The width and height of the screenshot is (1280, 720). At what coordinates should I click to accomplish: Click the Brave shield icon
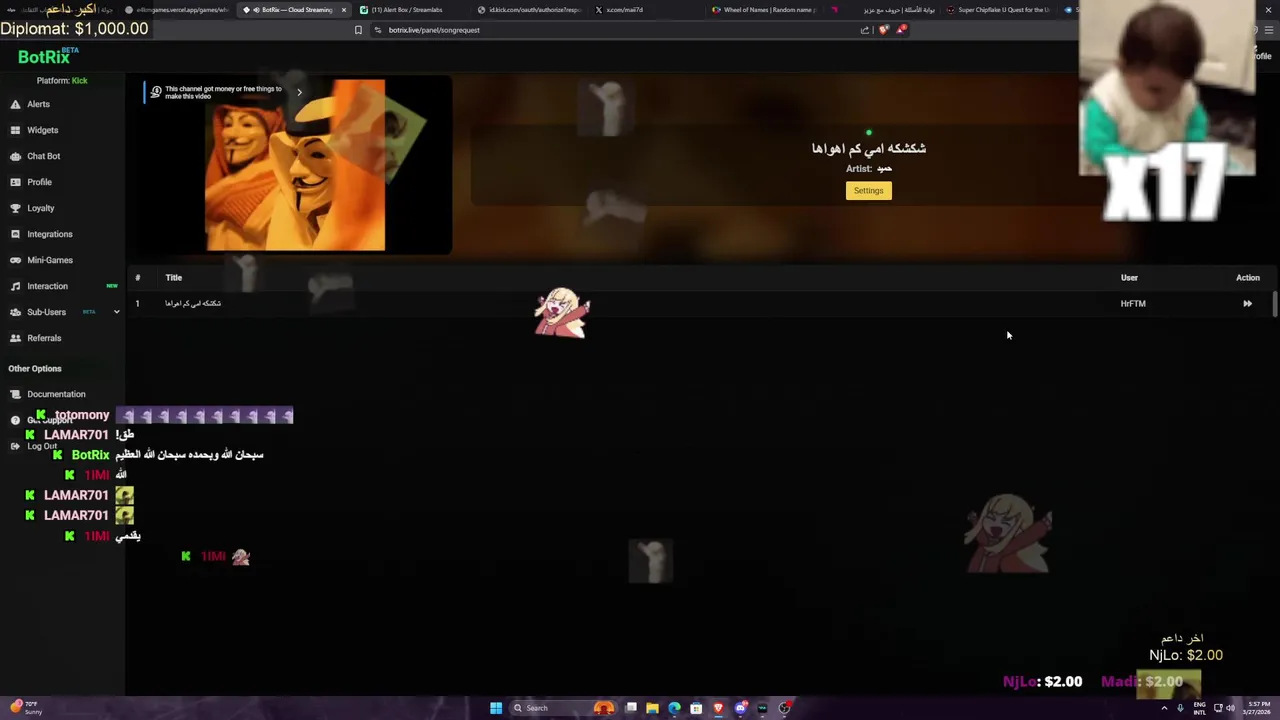pos(883,30)
